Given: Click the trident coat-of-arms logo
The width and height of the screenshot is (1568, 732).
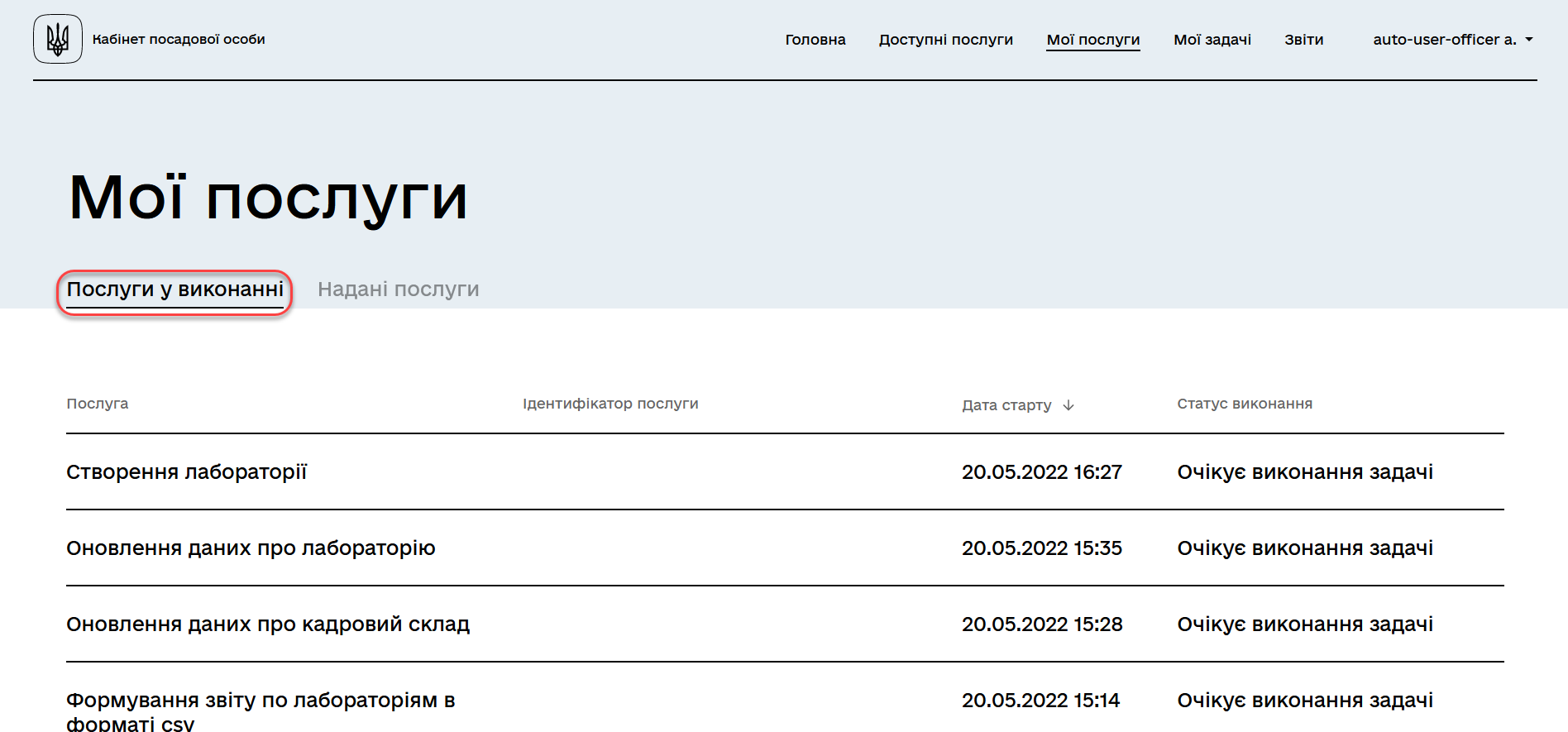Looking at the screenshot, I should (58, 39).
